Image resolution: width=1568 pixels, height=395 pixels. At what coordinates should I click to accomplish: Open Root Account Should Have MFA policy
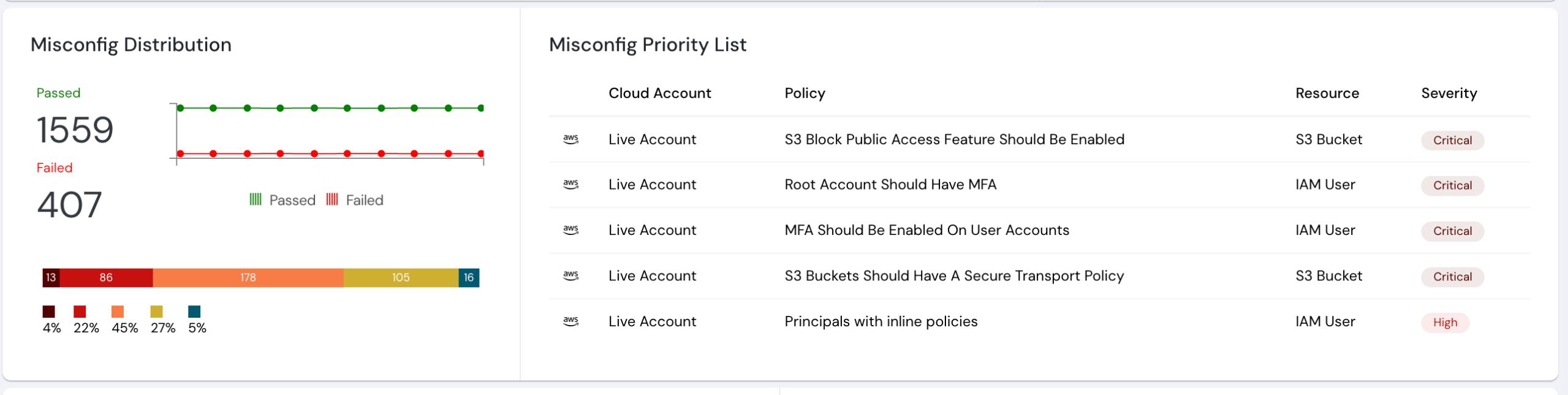click(x=890, y=185)
